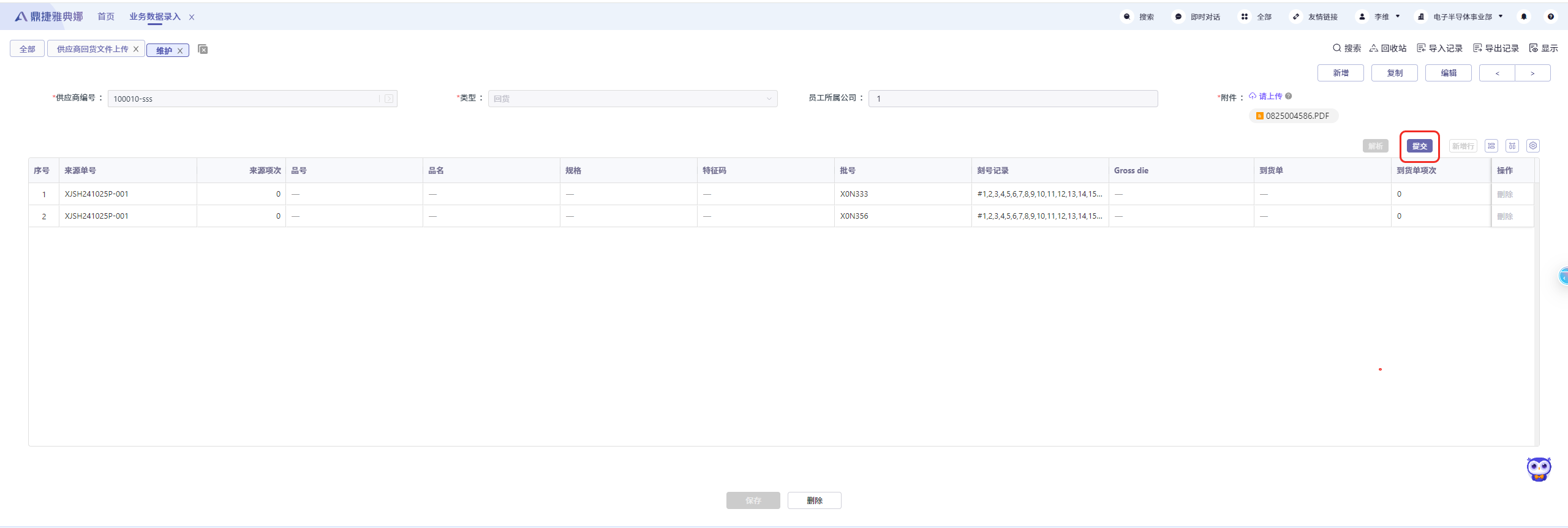Image resolution: width=1568 pixels, height=528 pixels.
Task: Click the Gross die column header
Action: [1181, 170]
